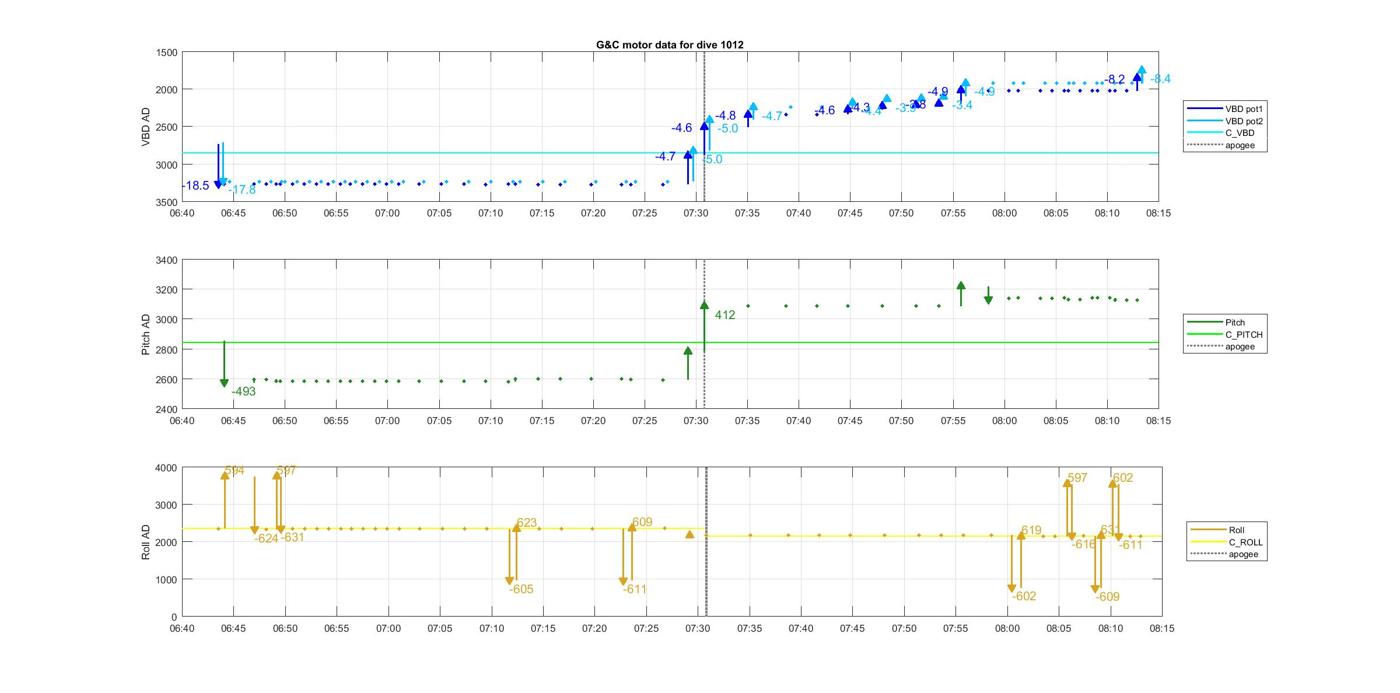Click the "2600" tick on the Pitch axis

click(167, 380)
